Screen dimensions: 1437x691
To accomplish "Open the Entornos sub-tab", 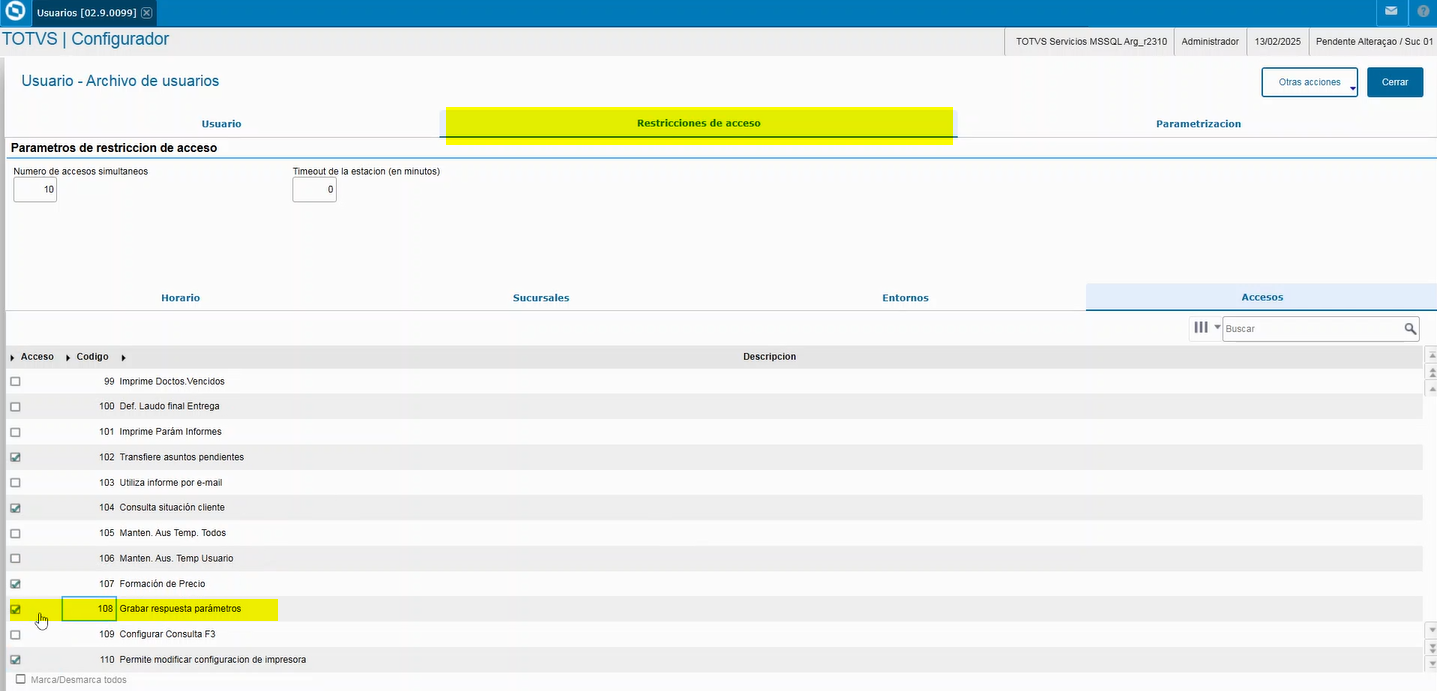I will (x=905, y=298).
